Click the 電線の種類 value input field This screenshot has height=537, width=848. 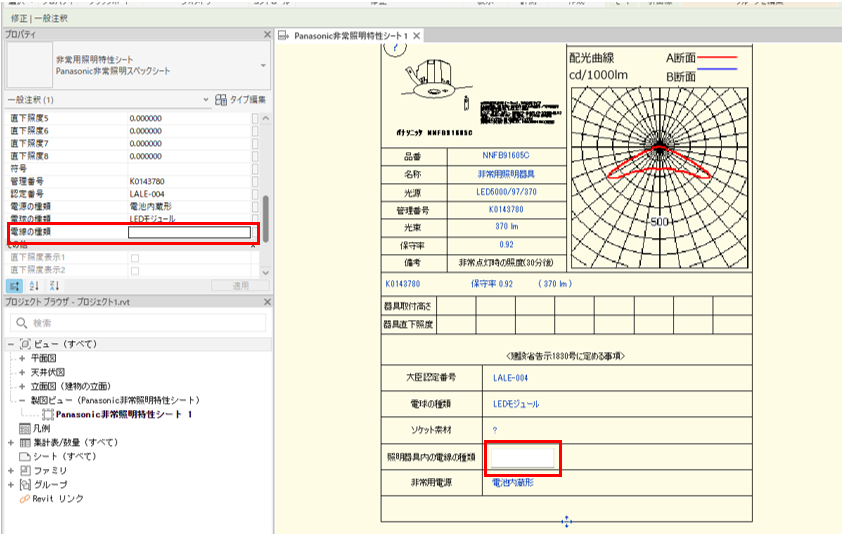190,233
